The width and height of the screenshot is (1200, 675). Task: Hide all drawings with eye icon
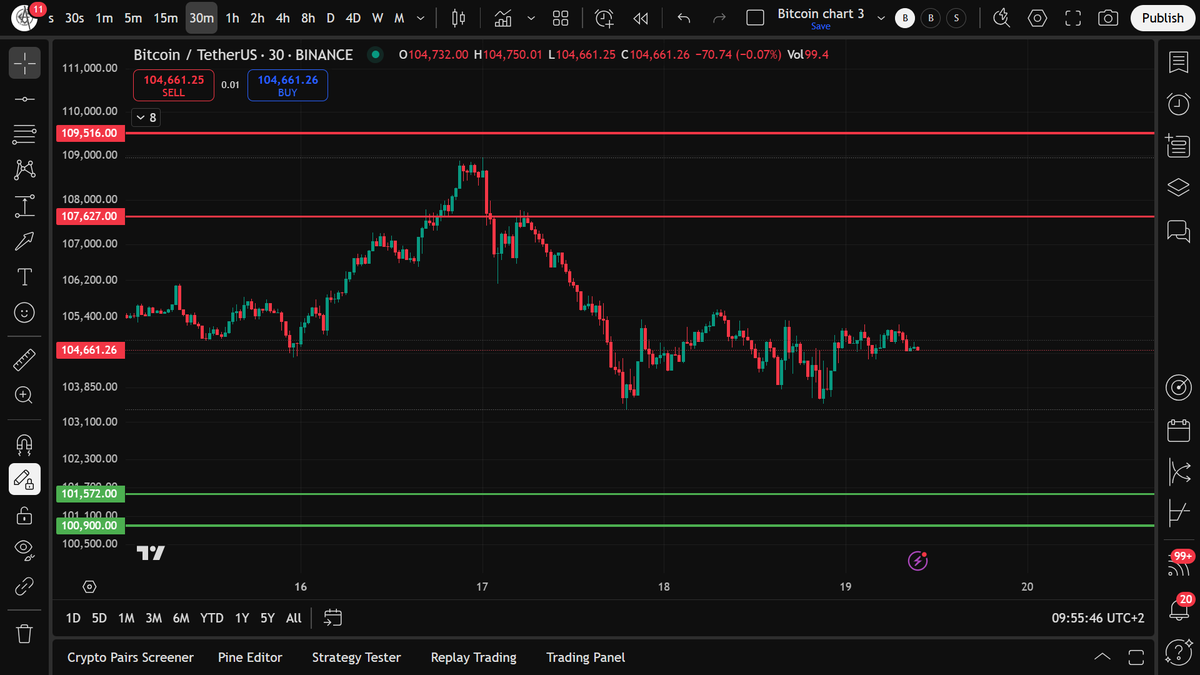coord(25,549)
